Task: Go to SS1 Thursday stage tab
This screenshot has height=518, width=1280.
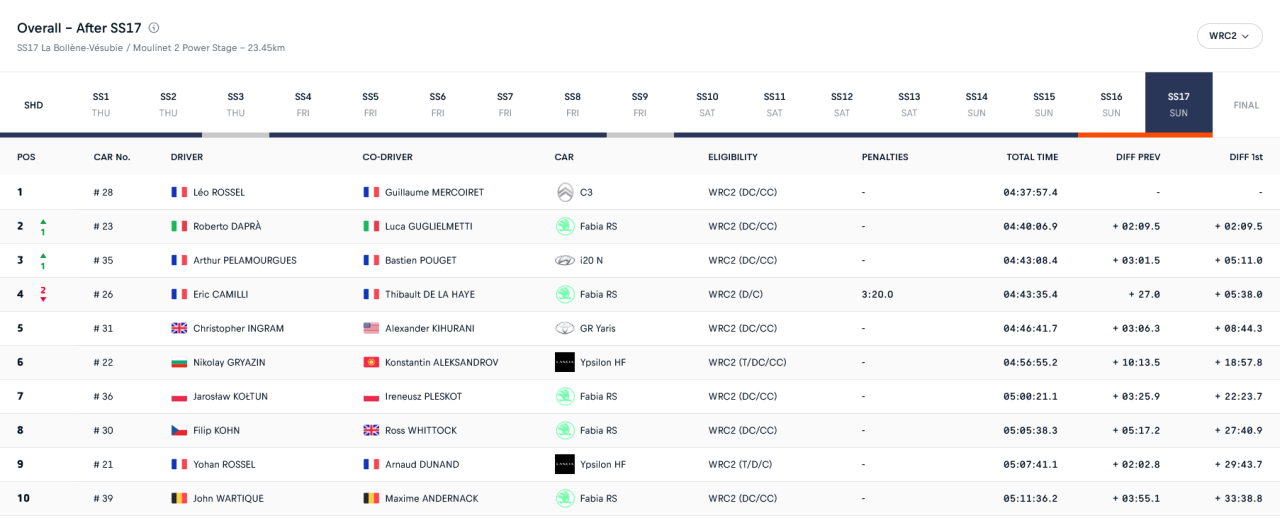Action: pos(101,103)
